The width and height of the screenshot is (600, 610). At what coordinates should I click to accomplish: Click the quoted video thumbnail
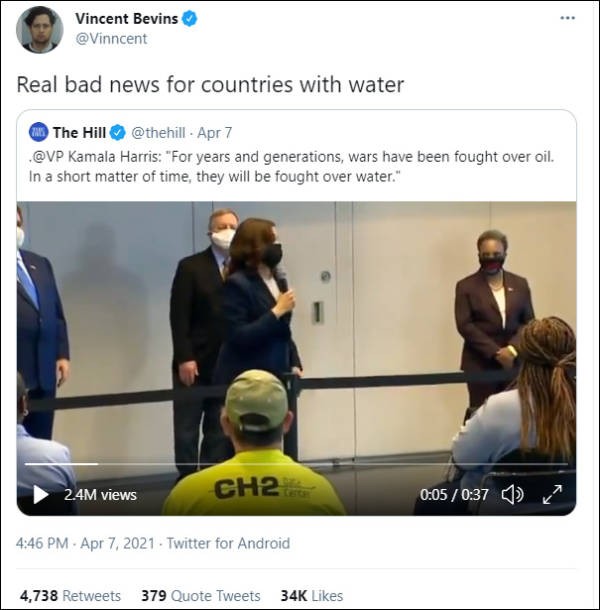tap(296, 340)
